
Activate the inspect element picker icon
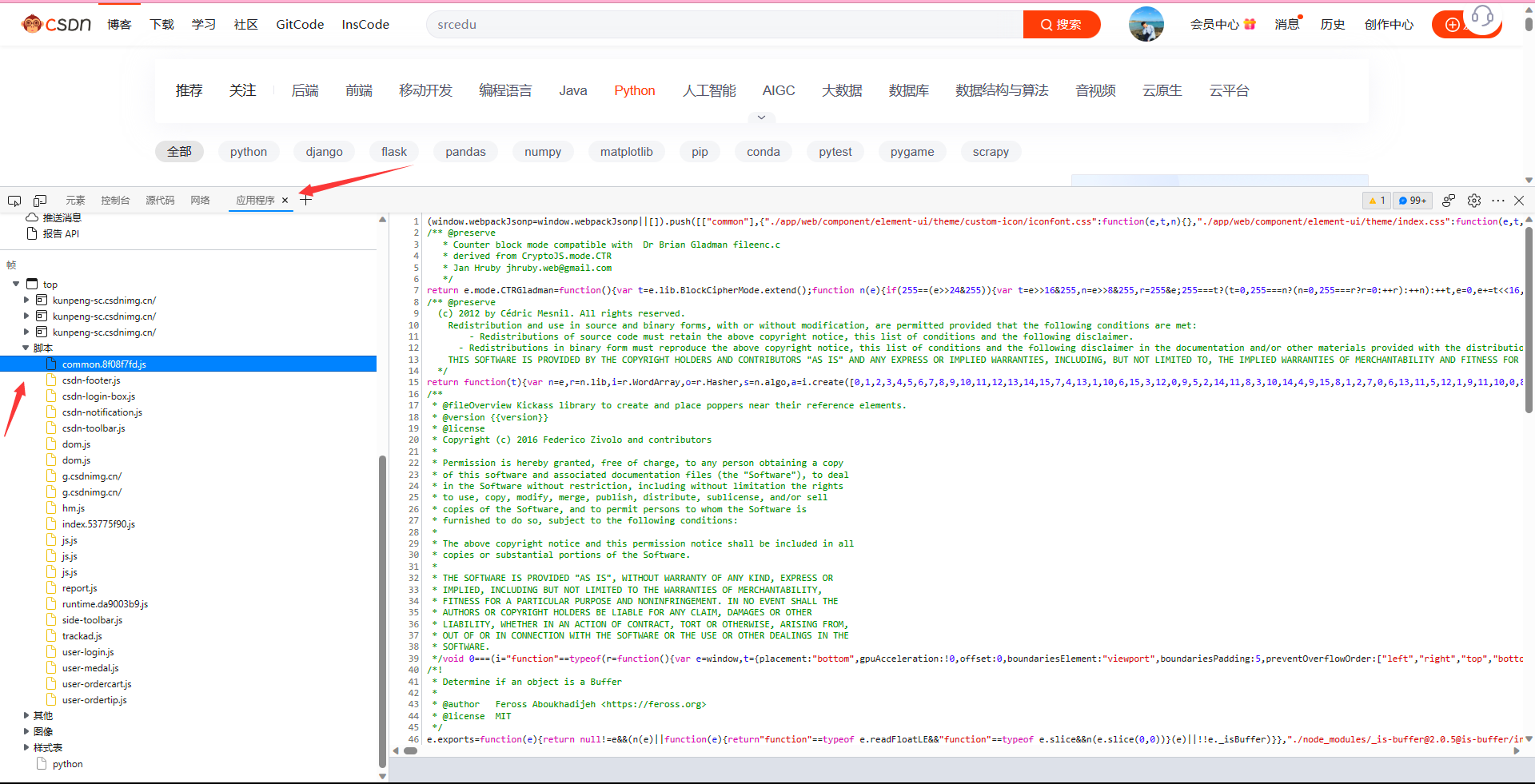(14, 201)
